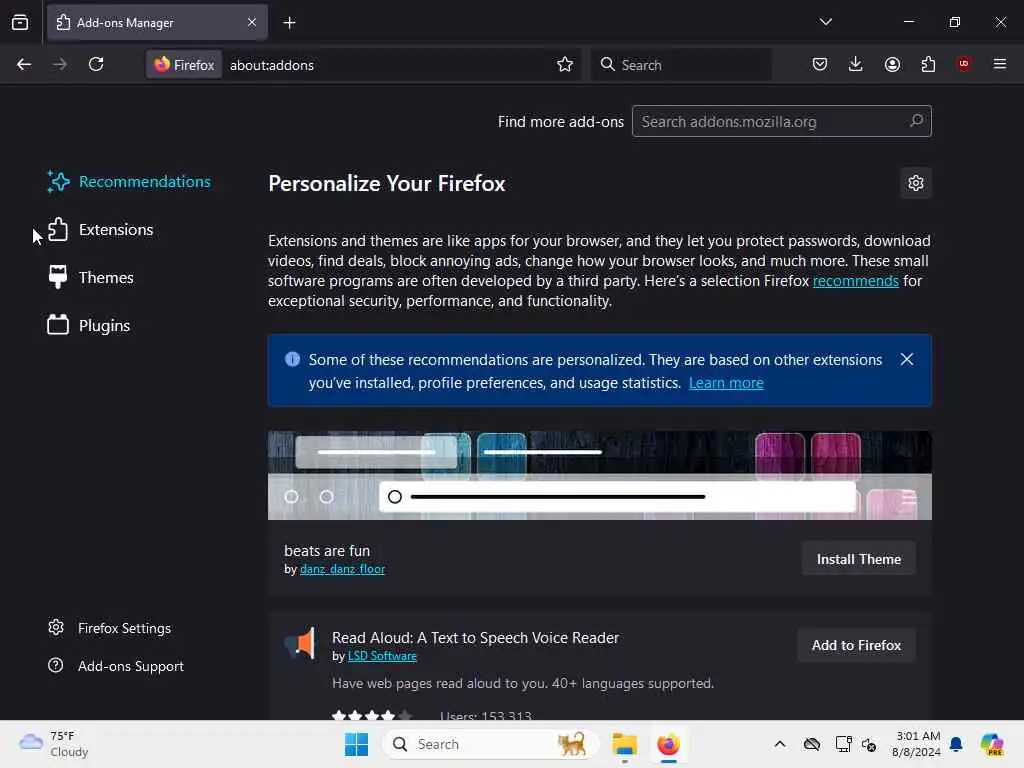Close the Add-ons Manager tab

click(251, 22)
